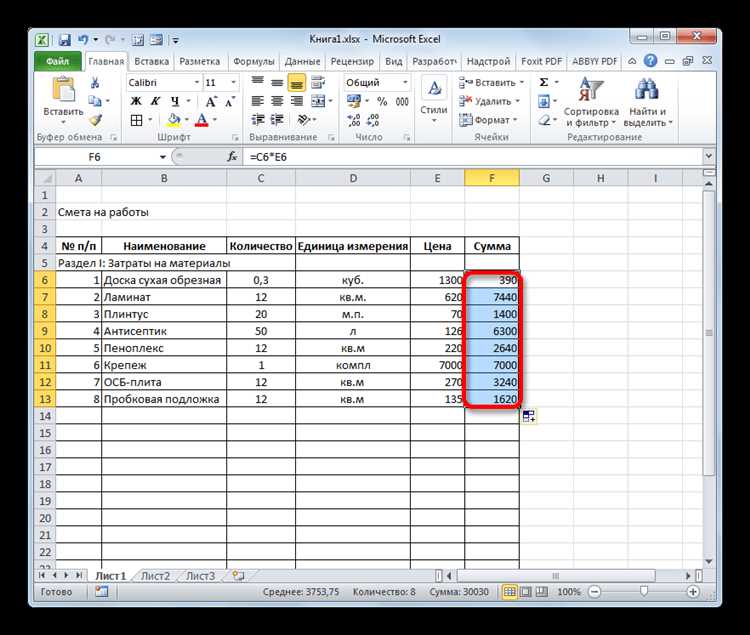Click the Accounting number format icon
Image resolution: width=750 pixels, height=635 pixels.
click(354, 101)
